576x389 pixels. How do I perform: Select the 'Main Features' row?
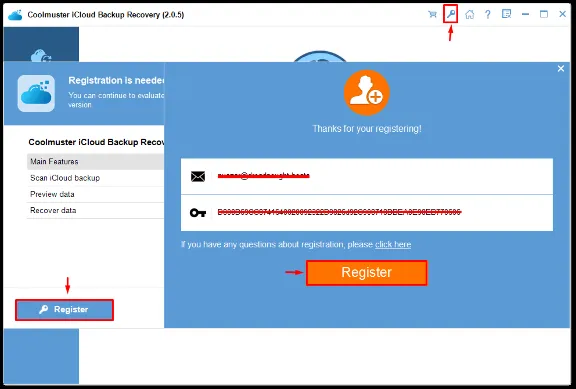(x=96, y=162)
